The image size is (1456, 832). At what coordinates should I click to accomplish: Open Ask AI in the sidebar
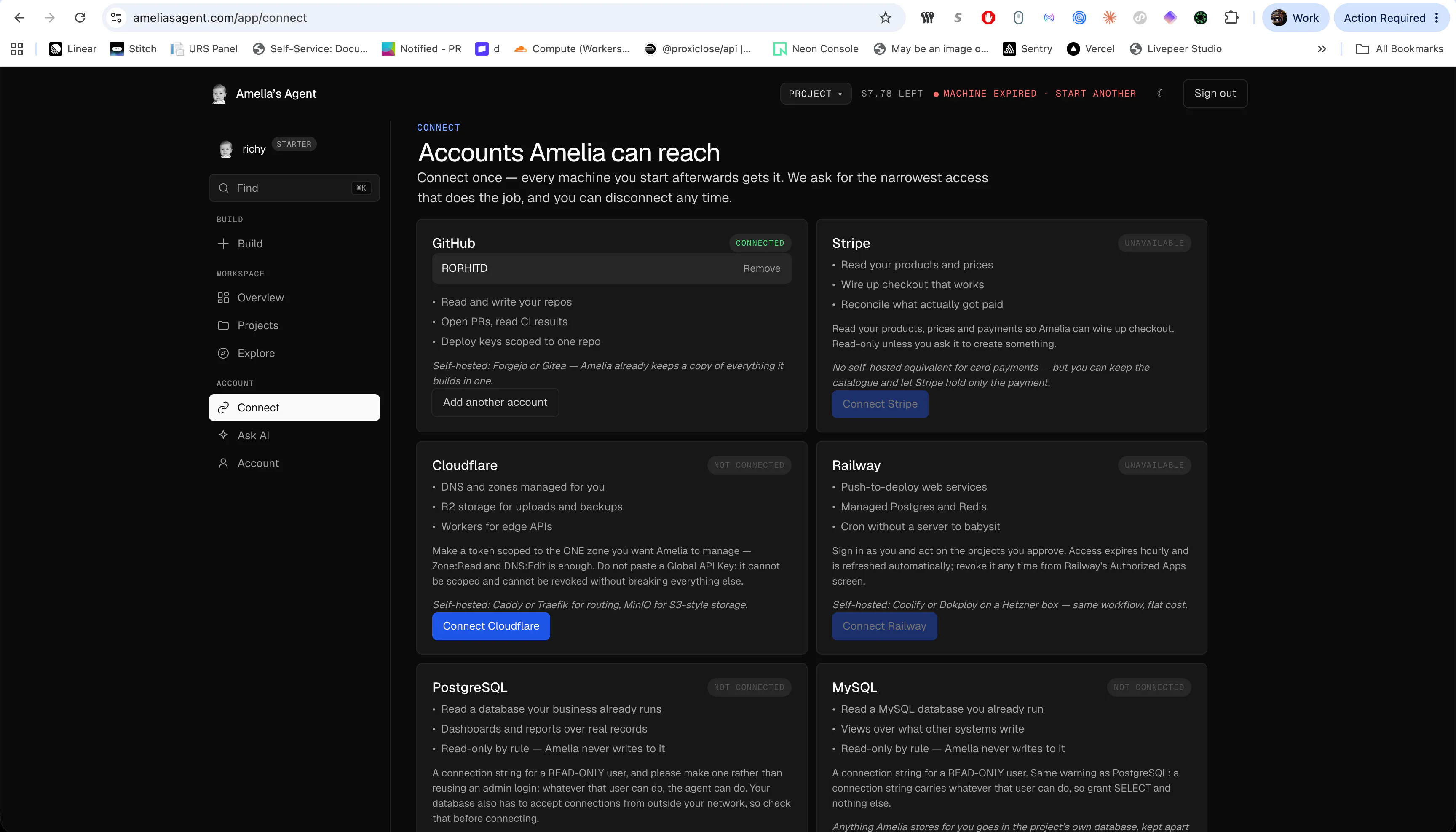pos(294,435)
